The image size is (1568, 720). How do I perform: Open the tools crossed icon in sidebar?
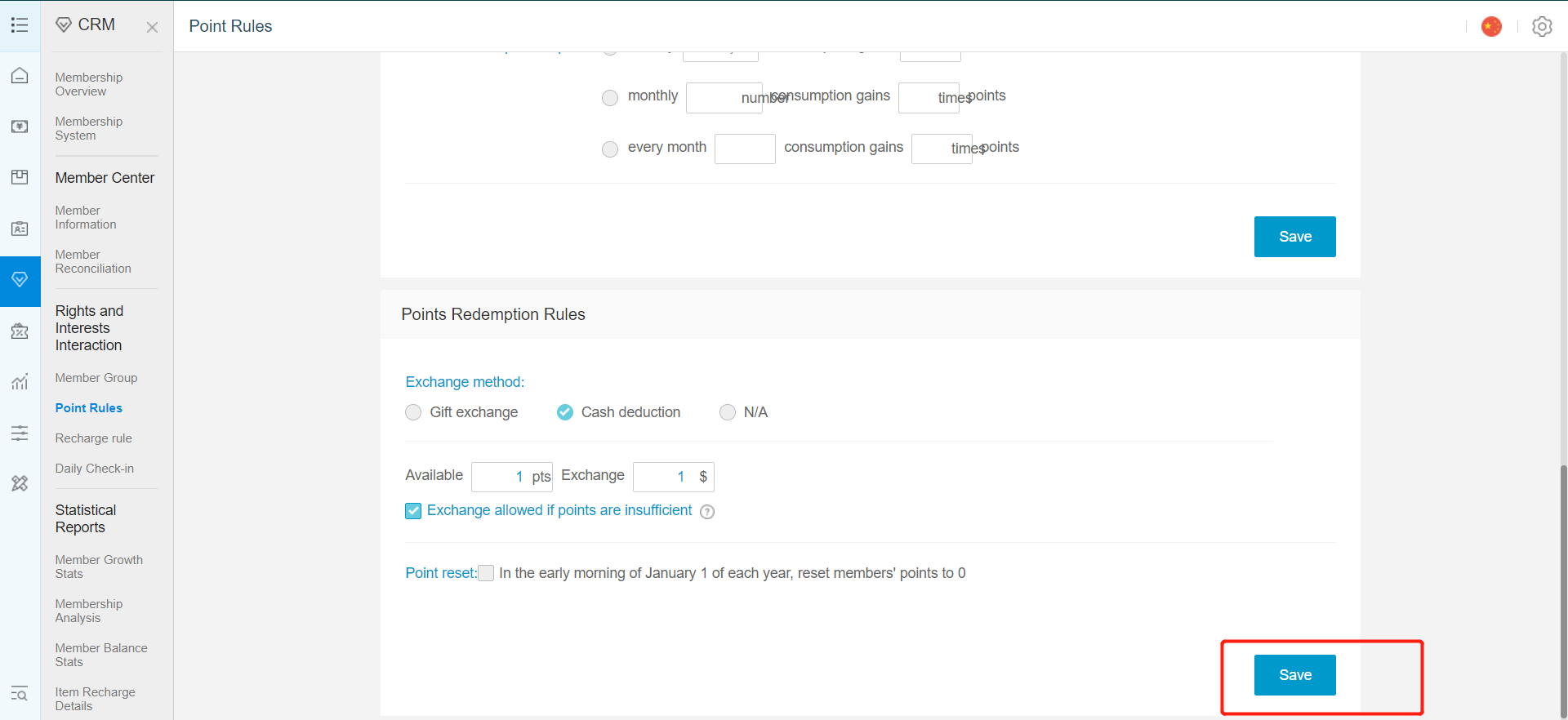coord(20,483)
